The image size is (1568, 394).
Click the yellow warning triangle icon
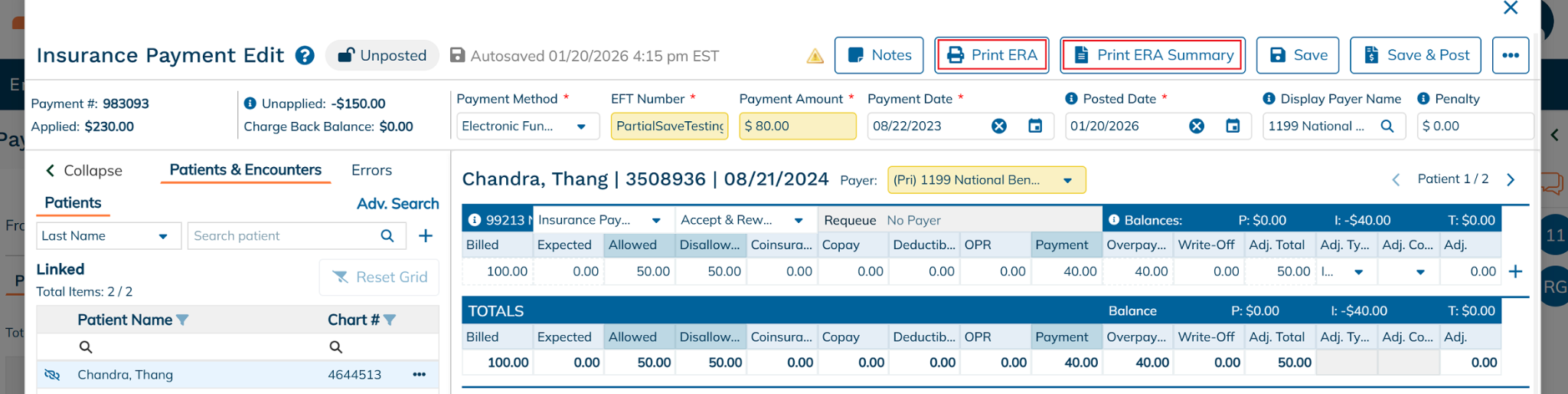coord(815,56)
